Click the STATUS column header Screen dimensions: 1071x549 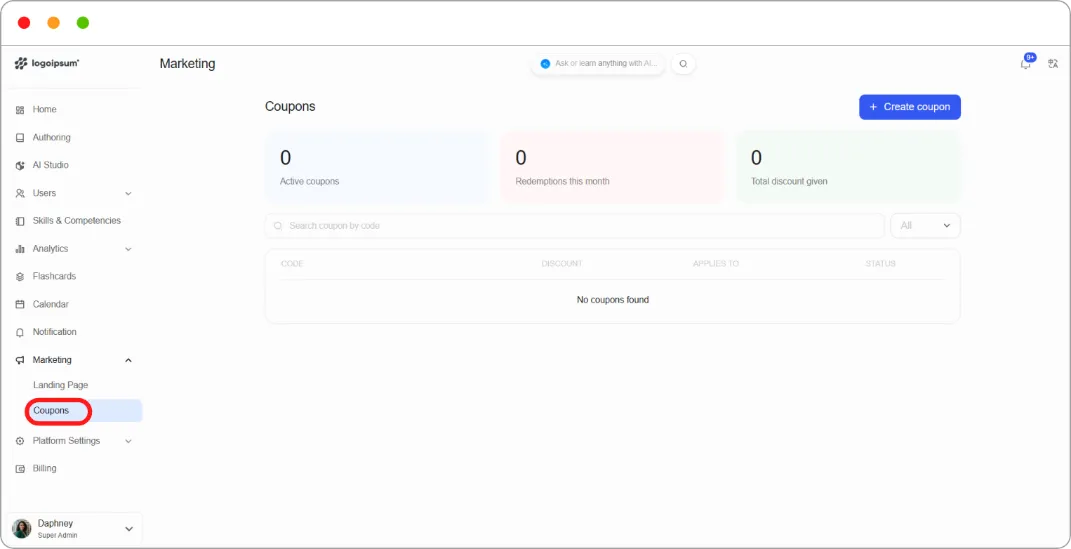click(x=880, y=264)
